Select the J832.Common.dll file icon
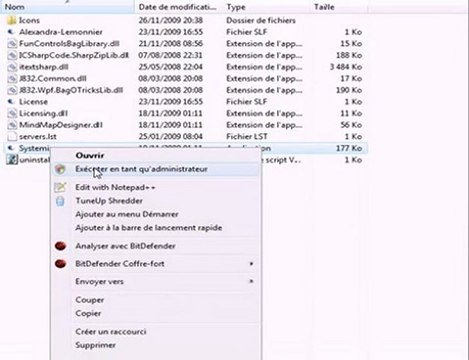The width and height of the screenshot is (469, 360). point(12,79)
